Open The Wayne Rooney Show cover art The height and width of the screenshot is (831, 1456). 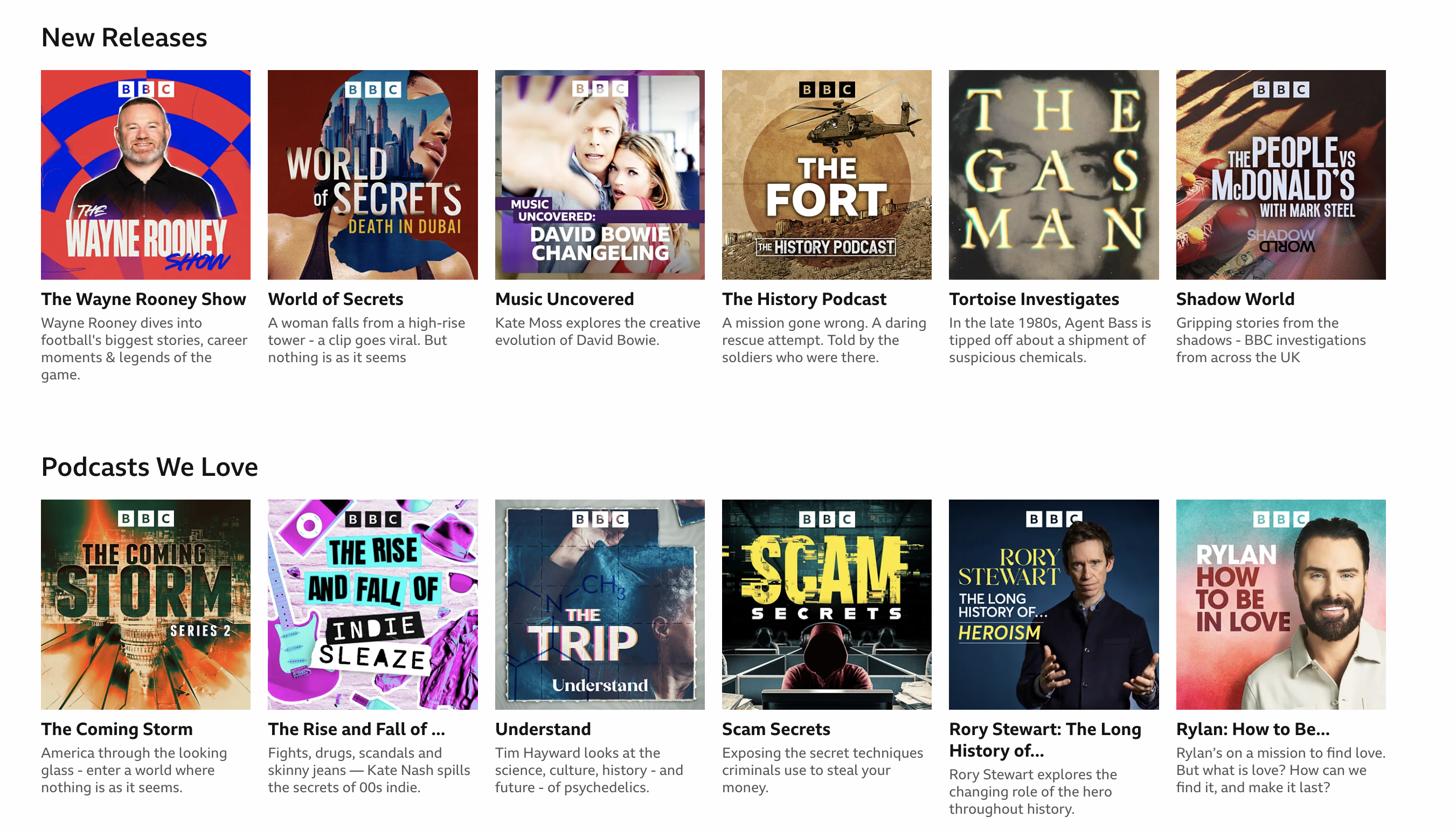coord(145,175)
